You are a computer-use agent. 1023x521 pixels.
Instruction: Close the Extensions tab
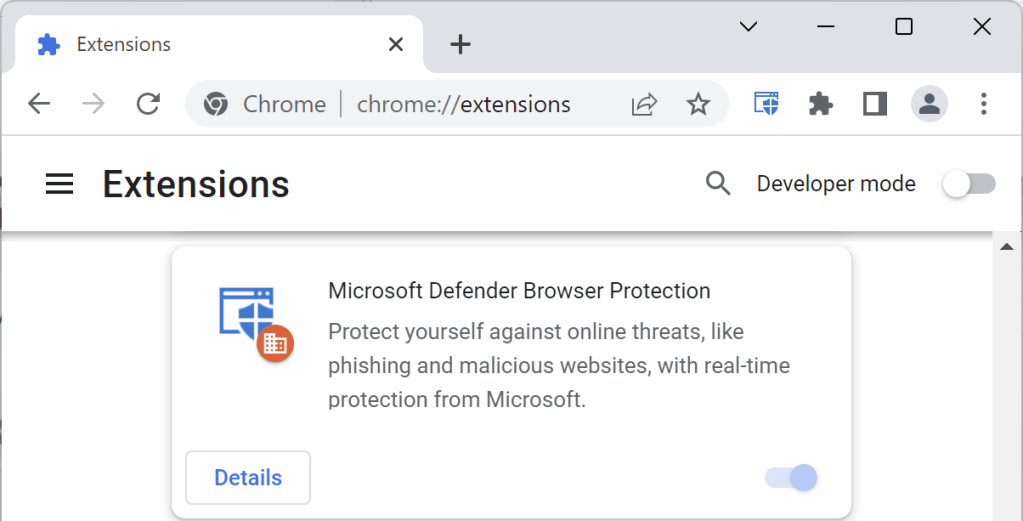coord(396,44)
